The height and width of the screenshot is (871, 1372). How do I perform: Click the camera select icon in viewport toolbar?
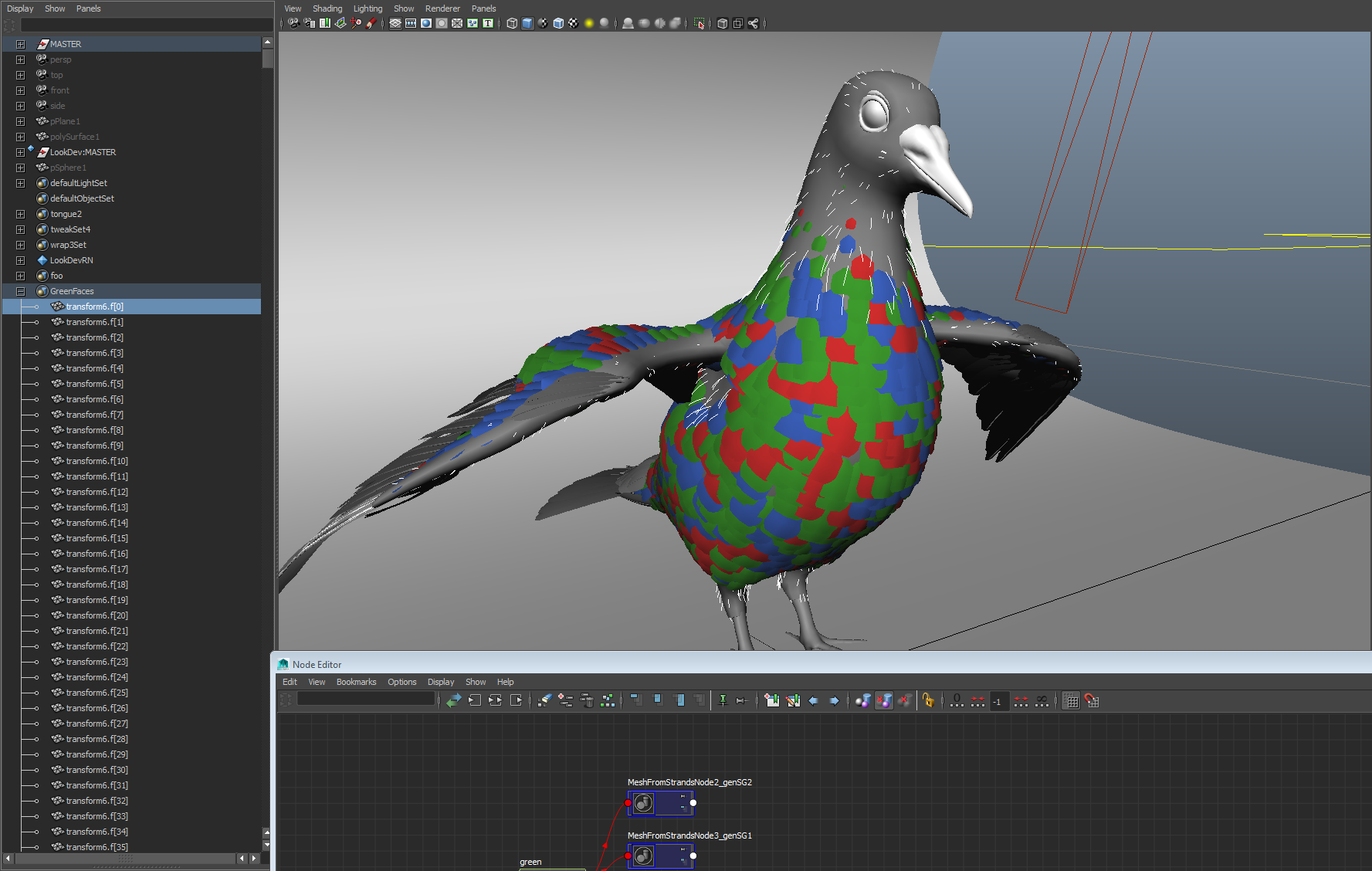(x=293, y=23)
